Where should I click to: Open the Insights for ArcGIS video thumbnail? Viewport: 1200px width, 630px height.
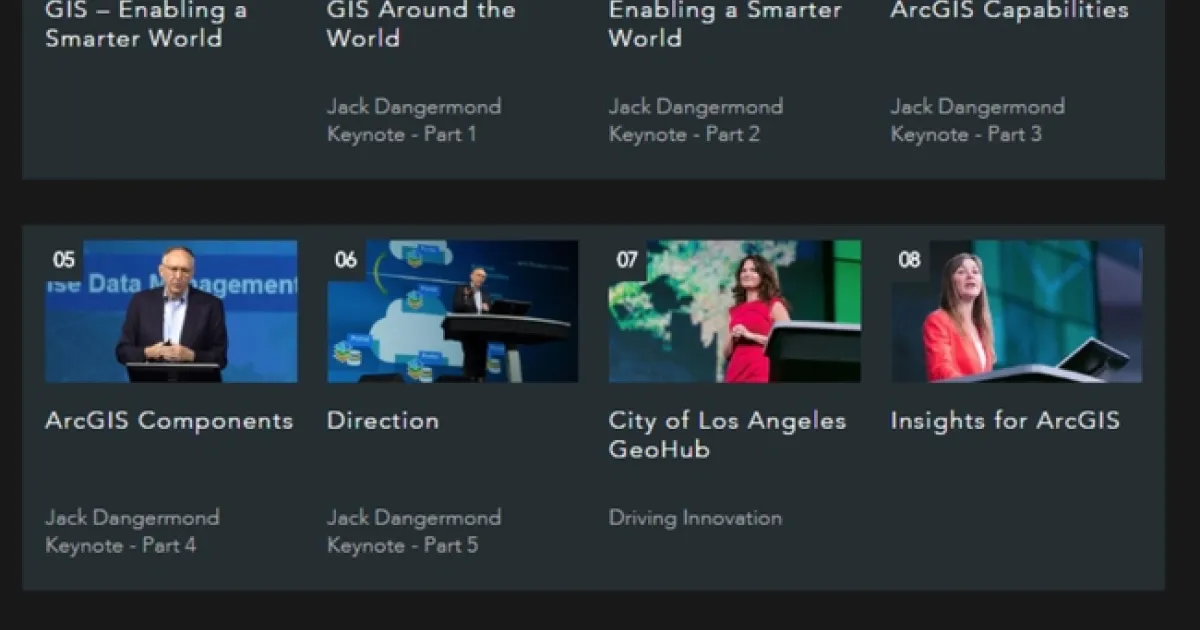pyautogui.click(x=1017, y=311)
